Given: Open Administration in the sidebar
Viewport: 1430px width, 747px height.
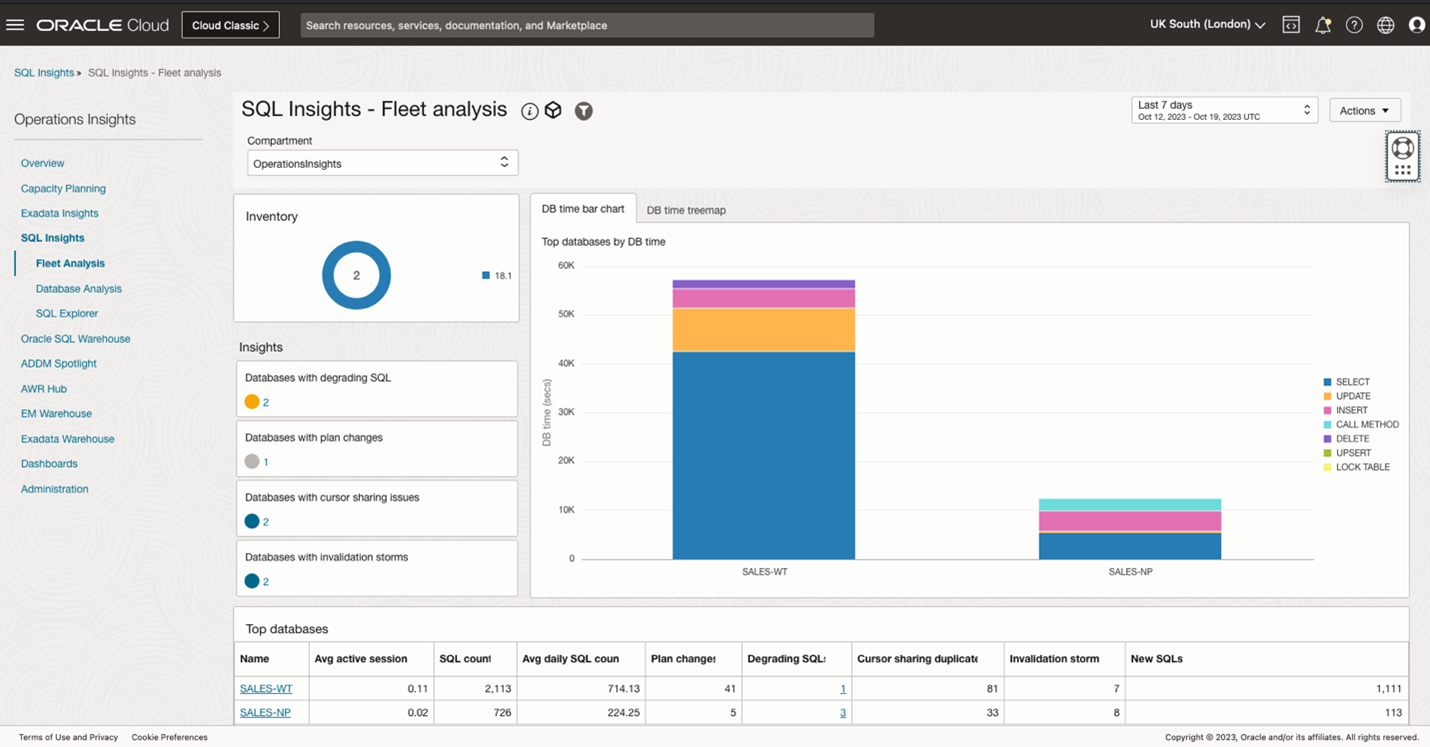Looking at the screenshot, I should [55, 489].
